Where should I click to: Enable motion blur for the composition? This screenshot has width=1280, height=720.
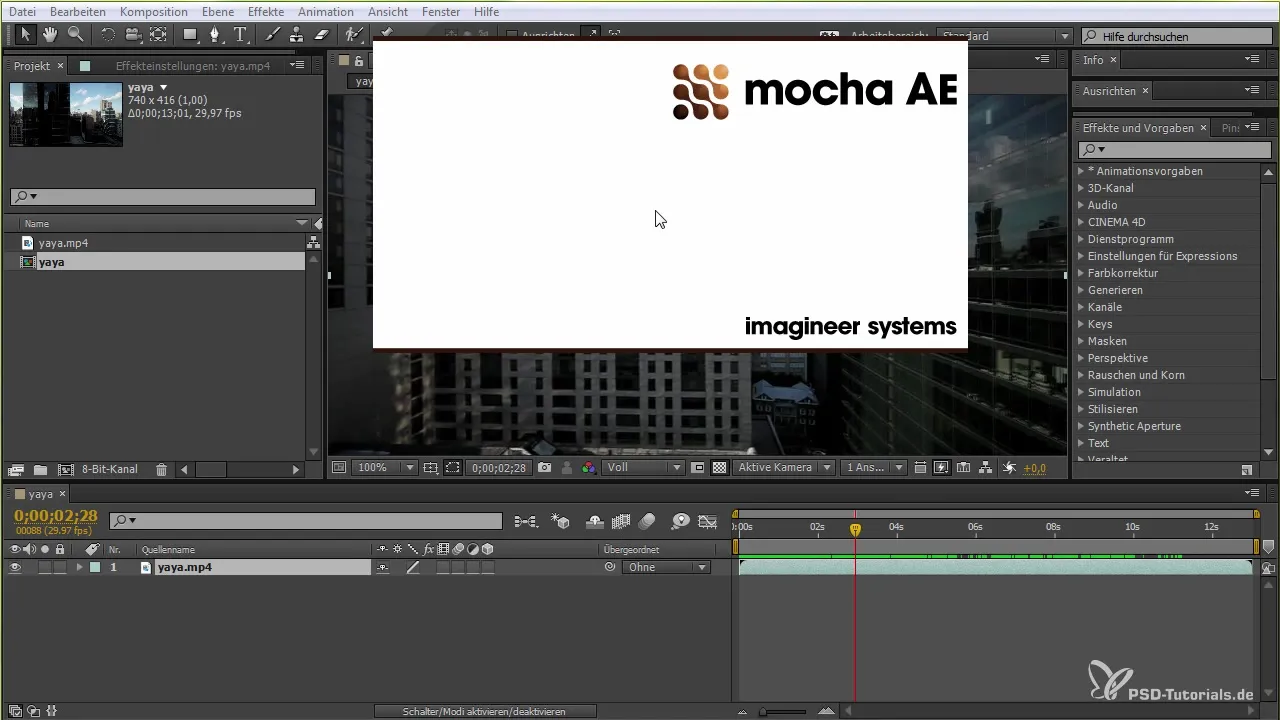coord(647,521)
